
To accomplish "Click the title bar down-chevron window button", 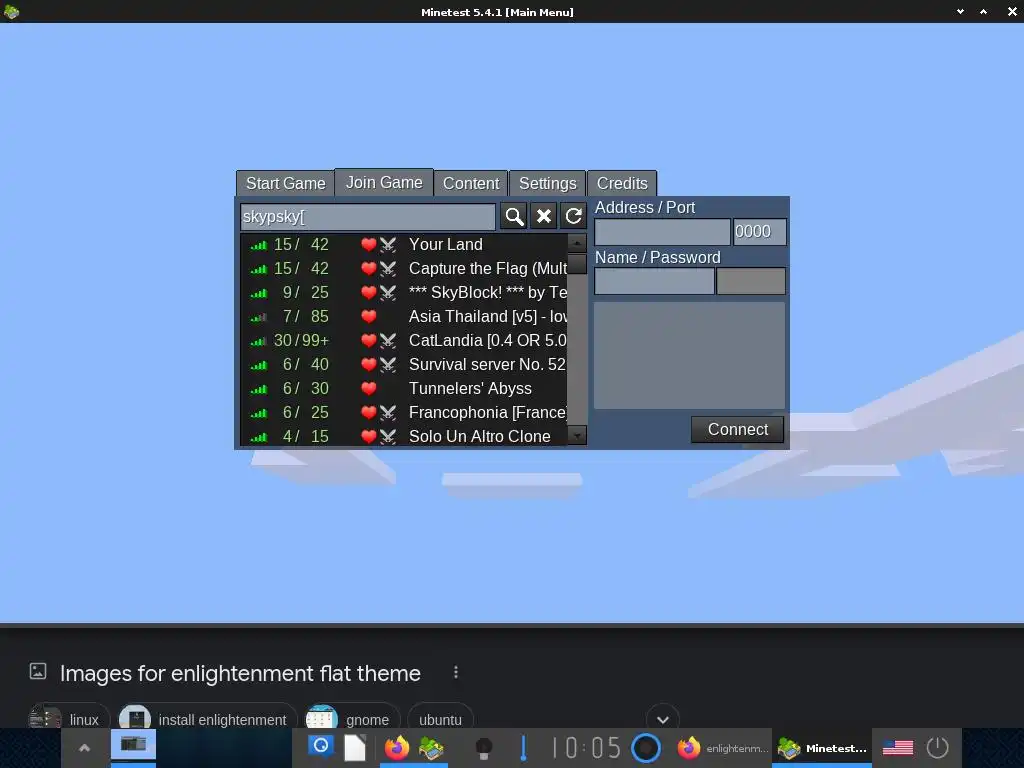I will click(960, 12).
